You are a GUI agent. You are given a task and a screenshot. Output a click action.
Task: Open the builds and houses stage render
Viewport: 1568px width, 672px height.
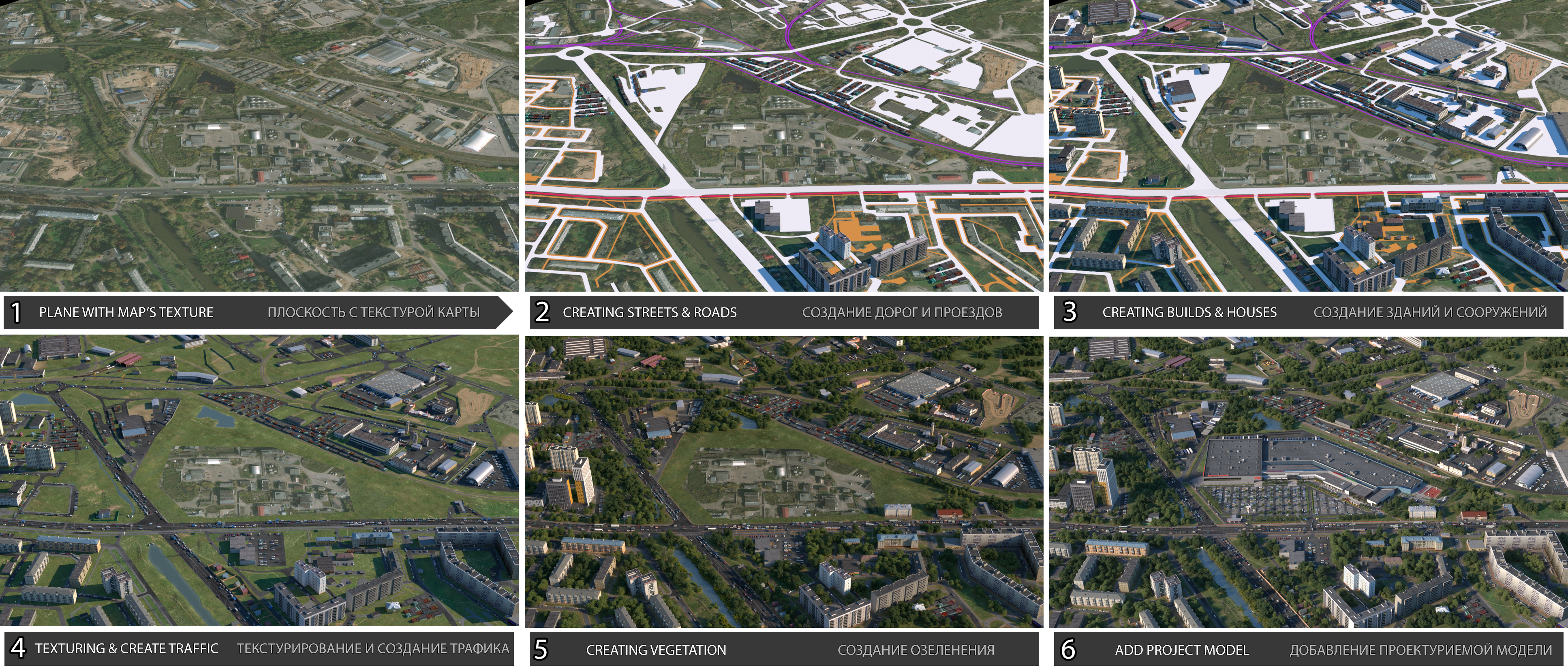pos(1308,146)
